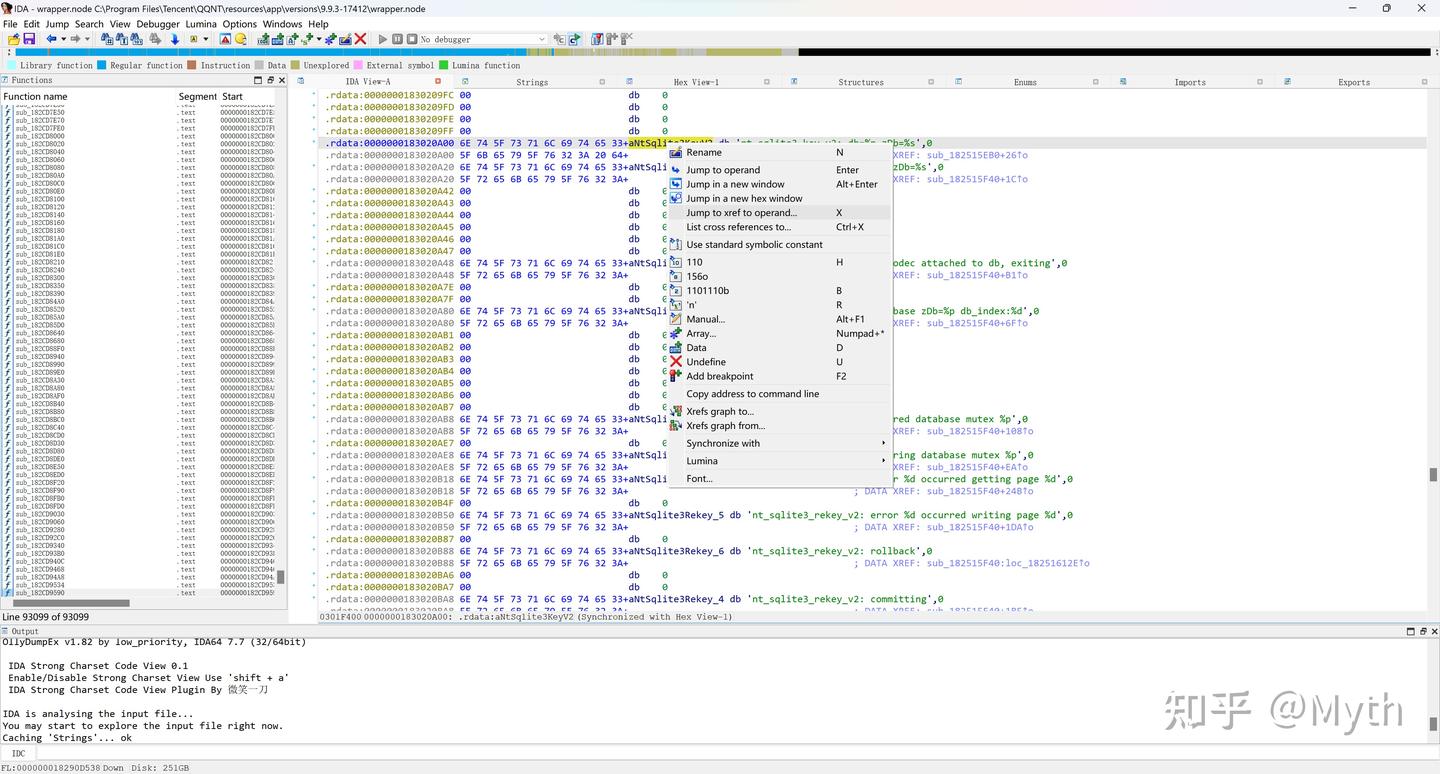The width and height of the screenshot is (1440, 774).
Task: Open the Structures tab
Action: point(861,82)
